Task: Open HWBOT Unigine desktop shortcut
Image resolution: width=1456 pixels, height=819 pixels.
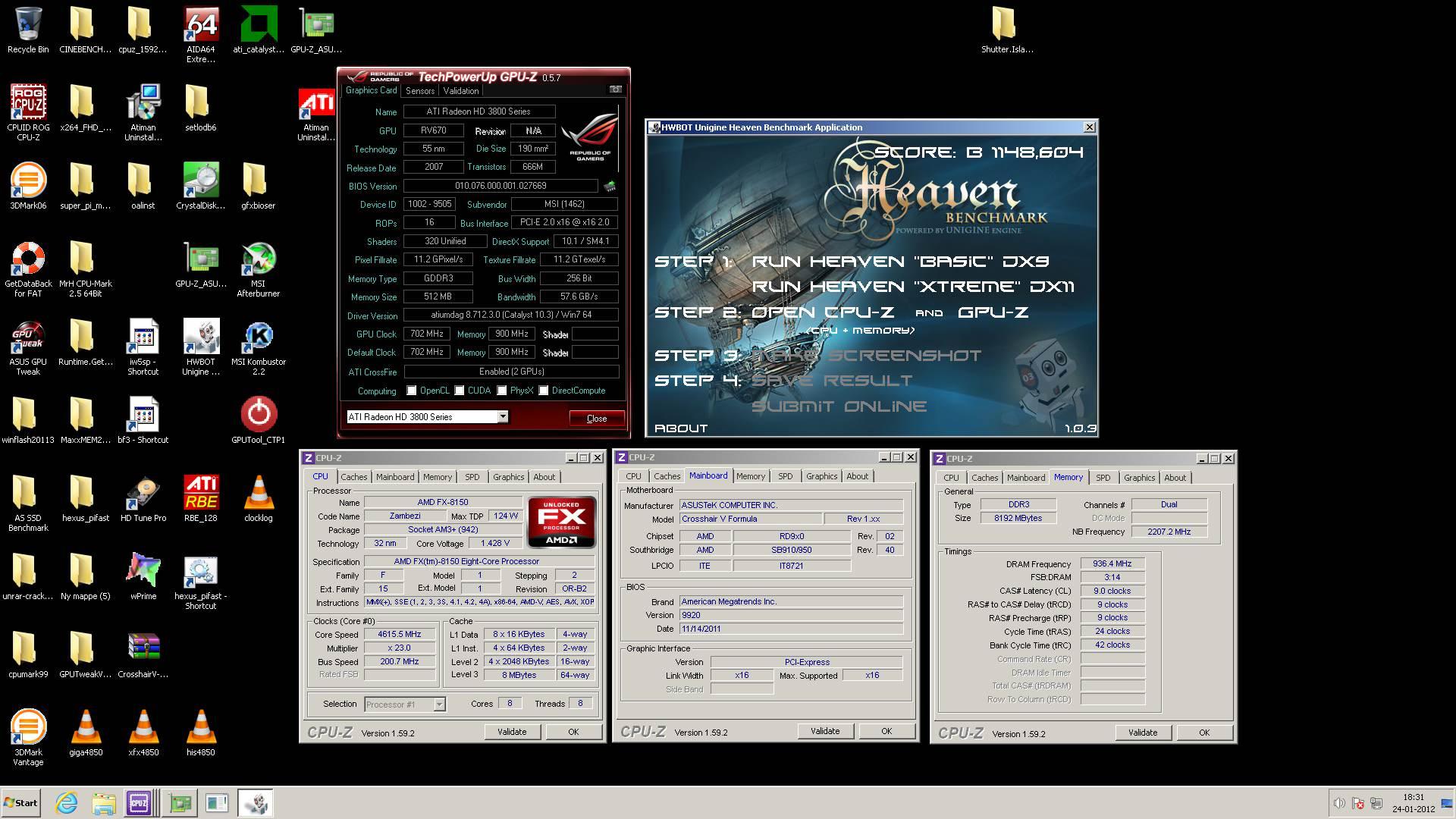Action: [x=201, y=347]
